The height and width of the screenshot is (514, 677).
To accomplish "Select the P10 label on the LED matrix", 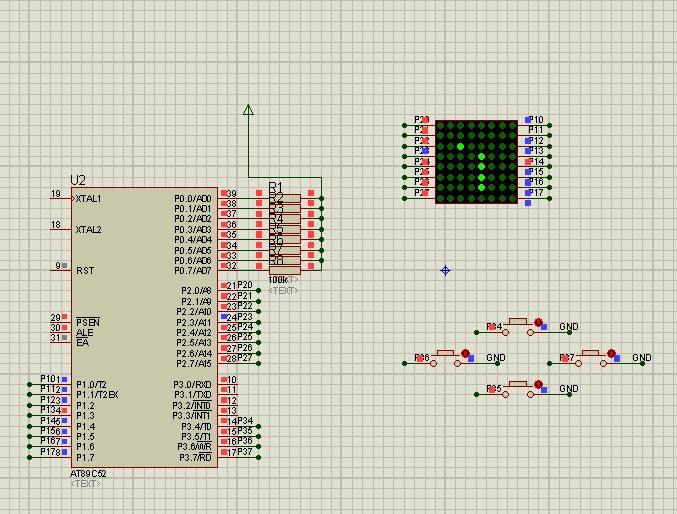I will [536, 120].
